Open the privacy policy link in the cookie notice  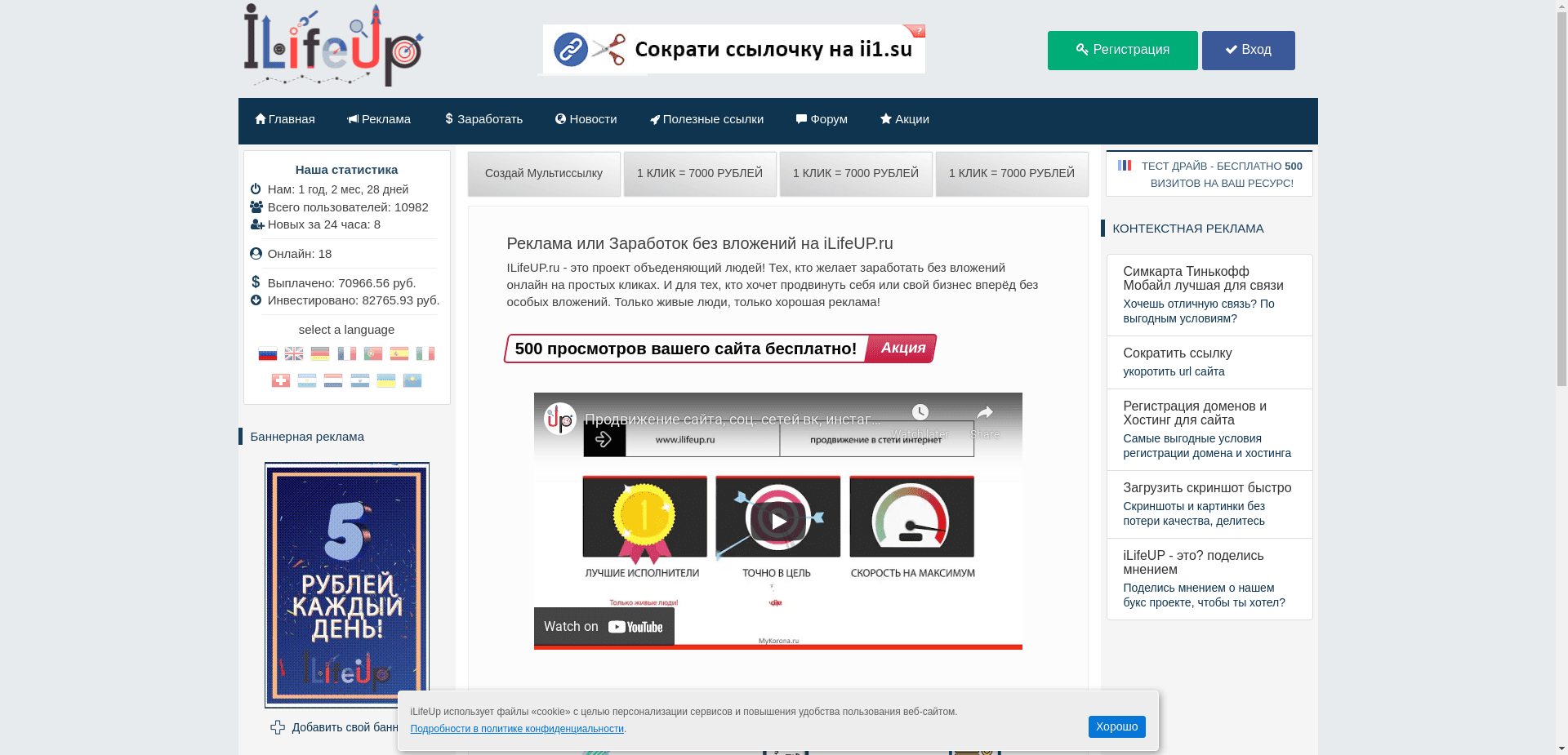pos(515,729)
